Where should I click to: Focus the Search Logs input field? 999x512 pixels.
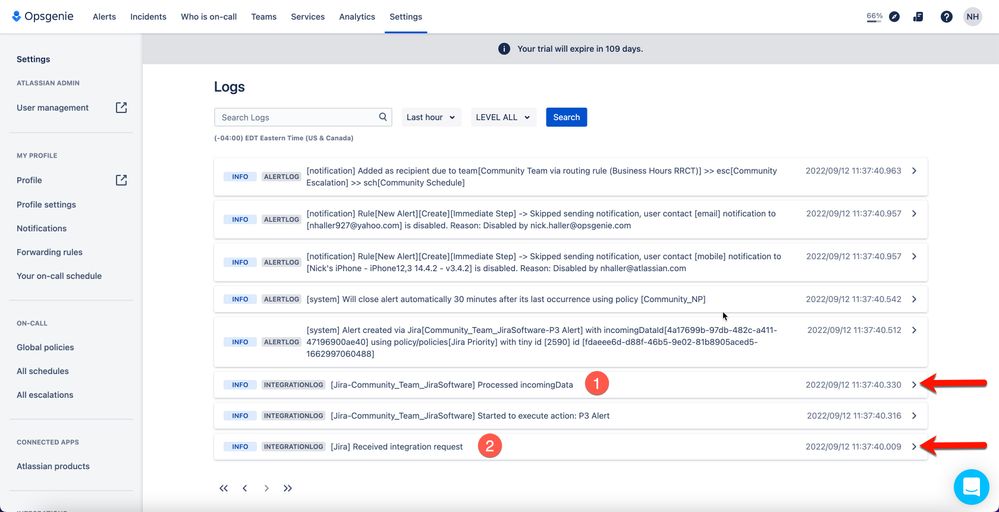tap(297, 117)
